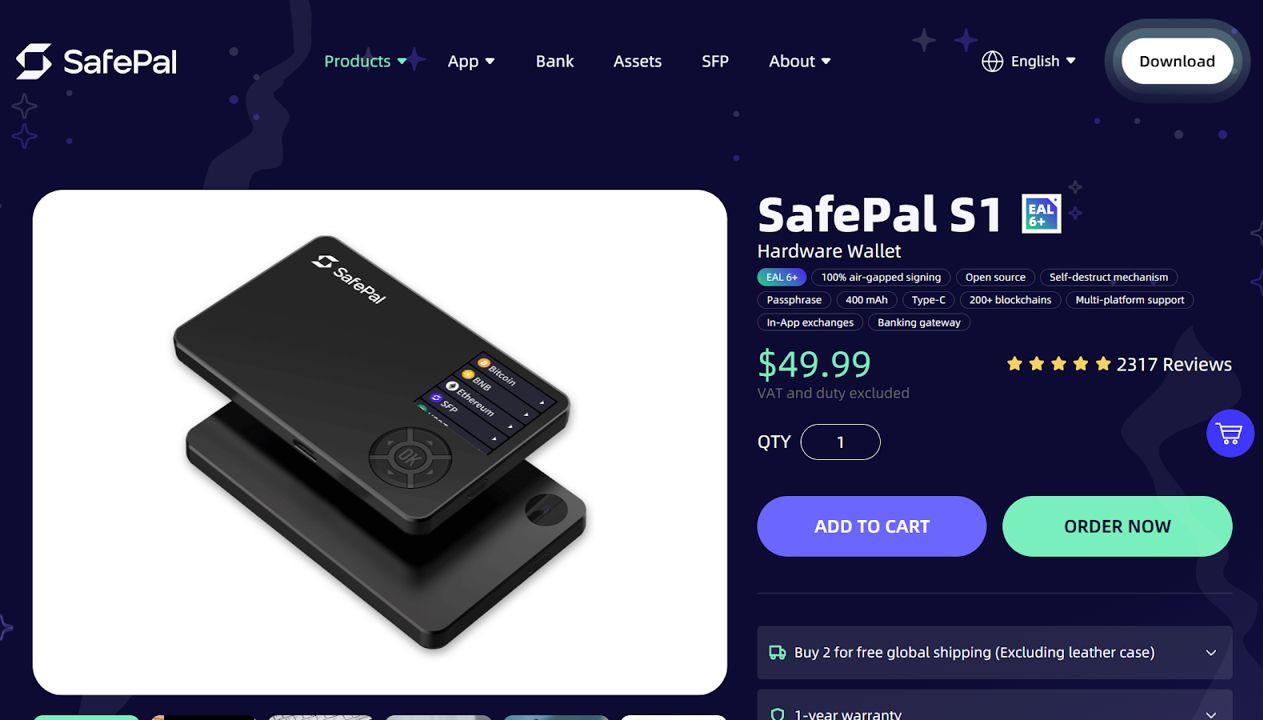The height and width of the screenshot is (720, 1263).
Task: Click the EAL 6+ certification badge icon
Action: 1041,214
